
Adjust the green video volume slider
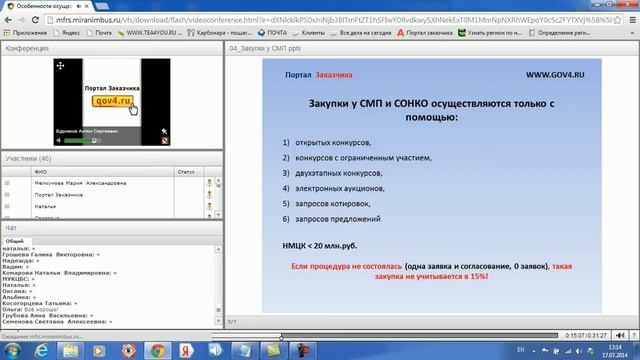click(81, 141)
